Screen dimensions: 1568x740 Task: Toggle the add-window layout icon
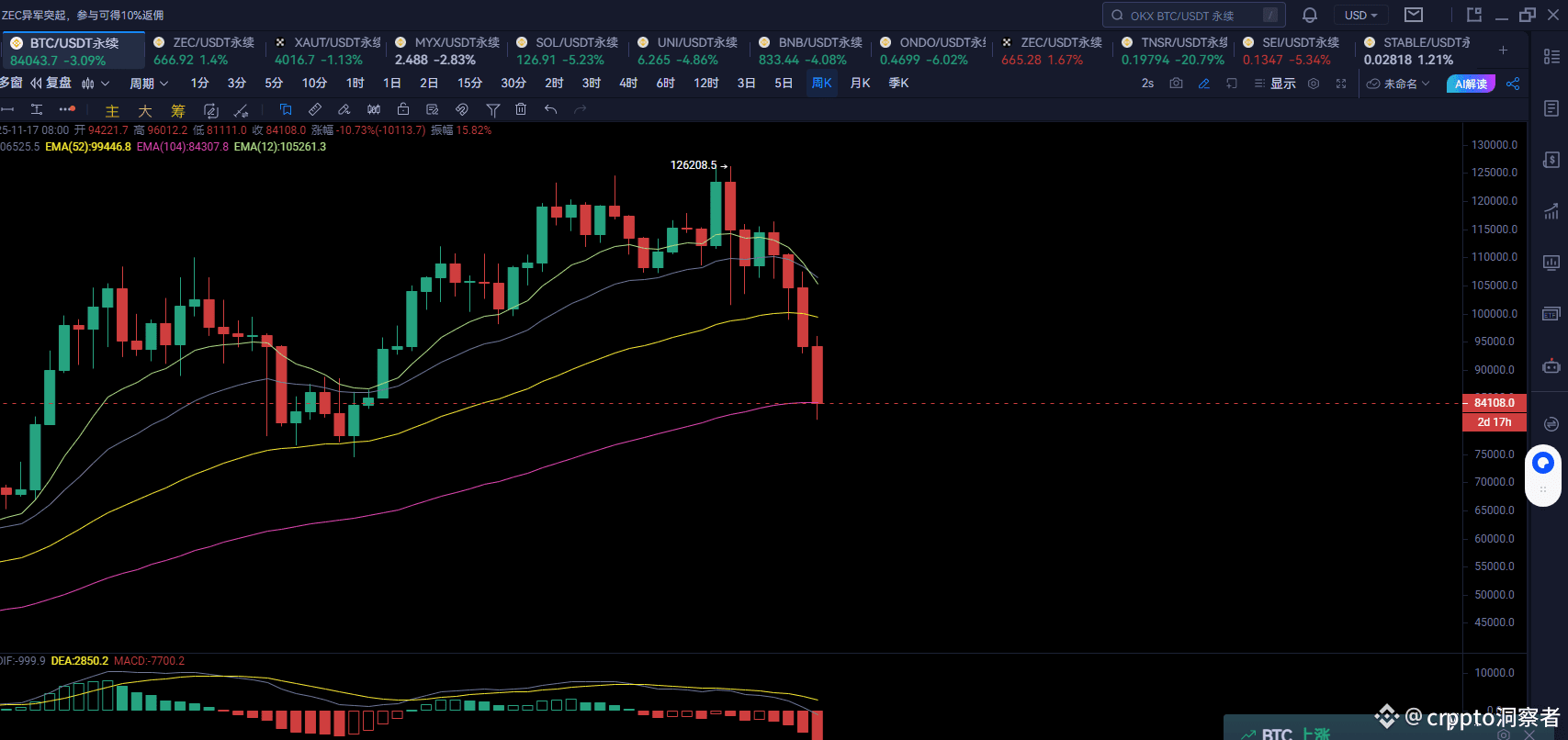tap(1232, 84)
